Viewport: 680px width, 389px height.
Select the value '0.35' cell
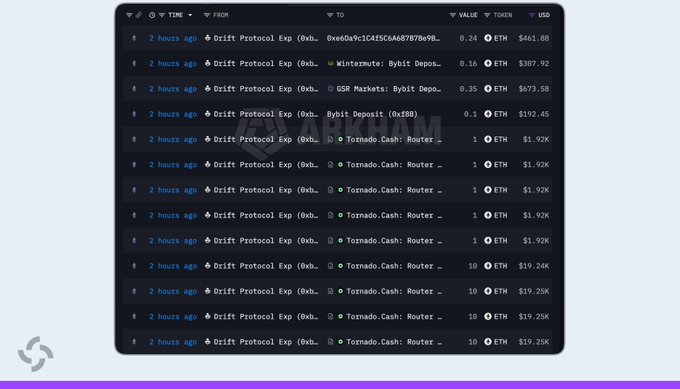click(x=468, y=88)
